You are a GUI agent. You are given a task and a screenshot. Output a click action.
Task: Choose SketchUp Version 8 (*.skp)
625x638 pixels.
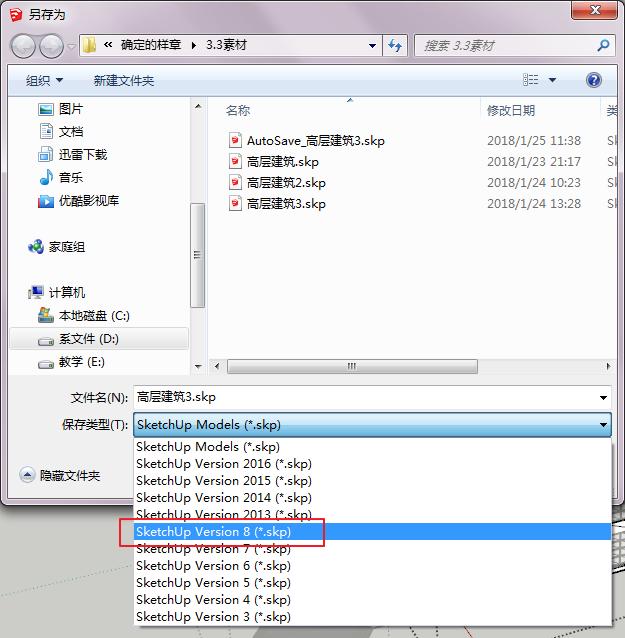(x=372, y=532)
